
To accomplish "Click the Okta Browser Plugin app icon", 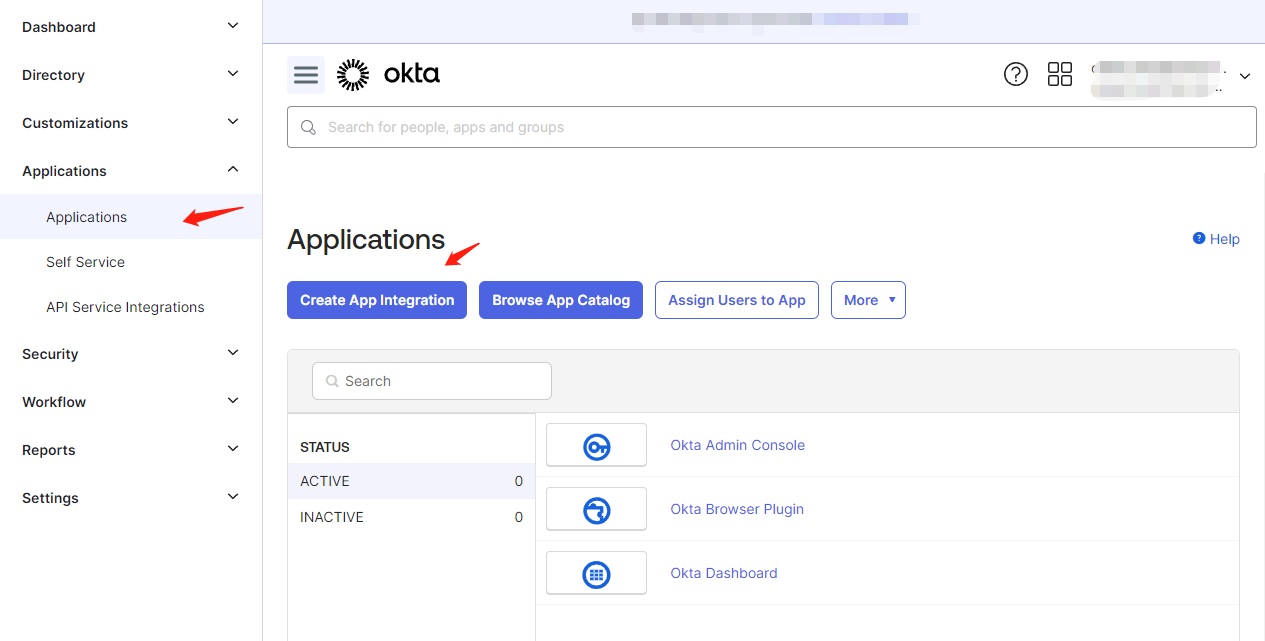I will pyautogui.click(x=597, y=509).
